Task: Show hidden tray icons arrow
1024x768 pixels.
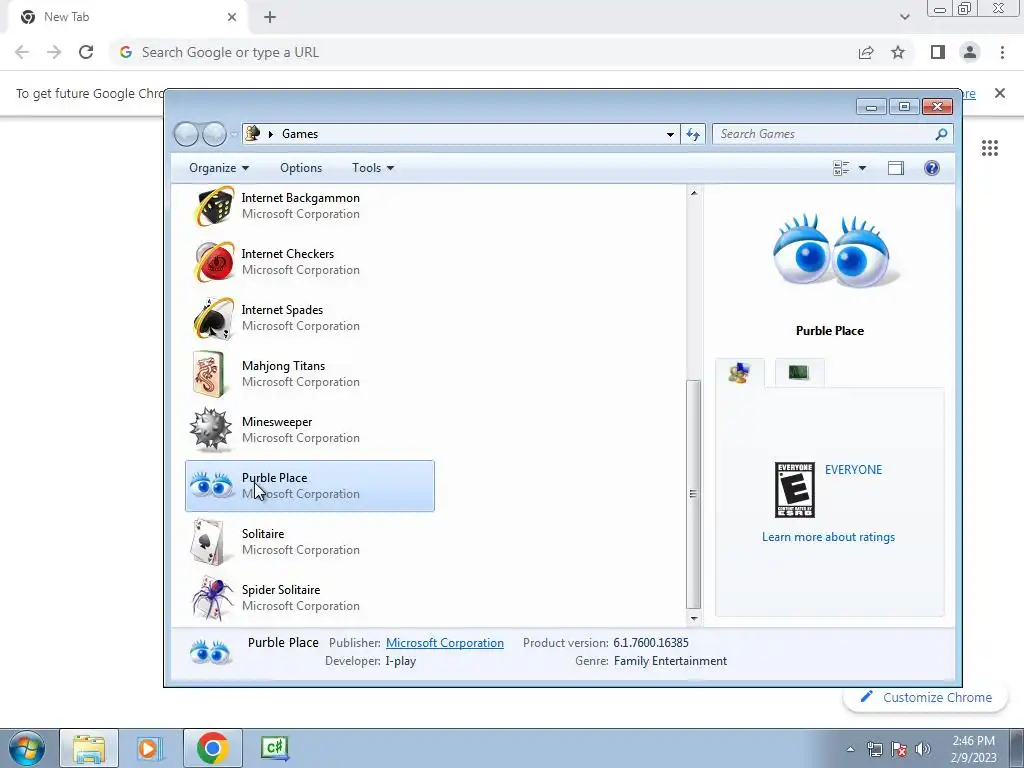Action: pyautogui.click(x=850, y=749)
